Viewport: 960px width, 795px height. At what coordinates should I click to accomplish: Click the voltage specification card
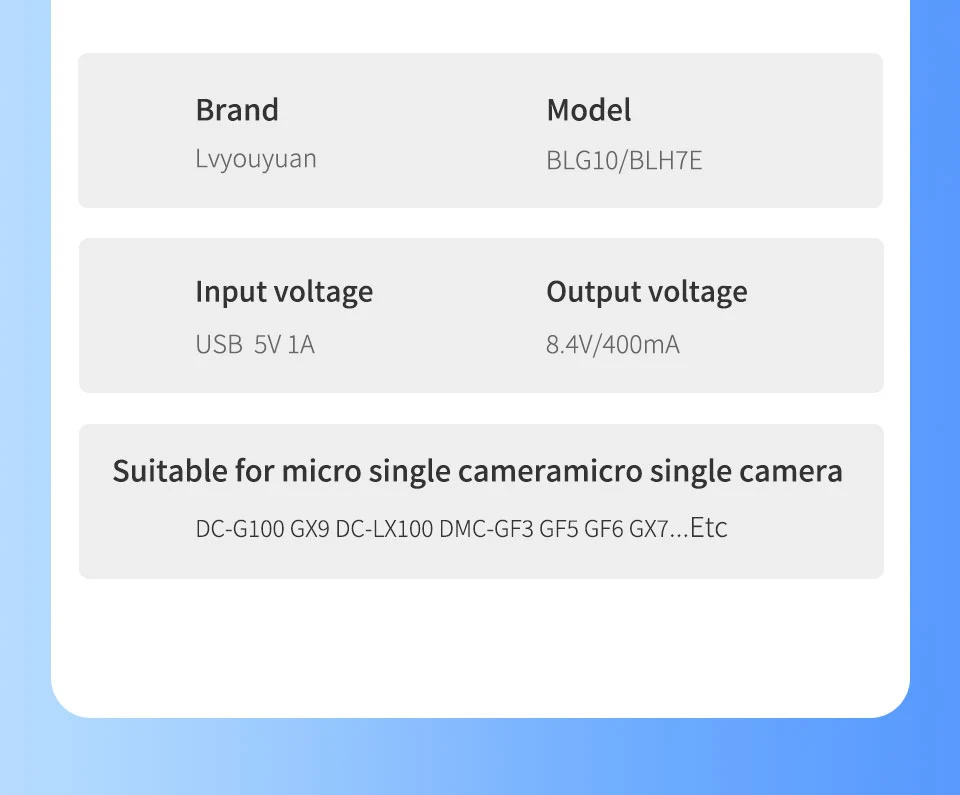click(x=481, y=315)
